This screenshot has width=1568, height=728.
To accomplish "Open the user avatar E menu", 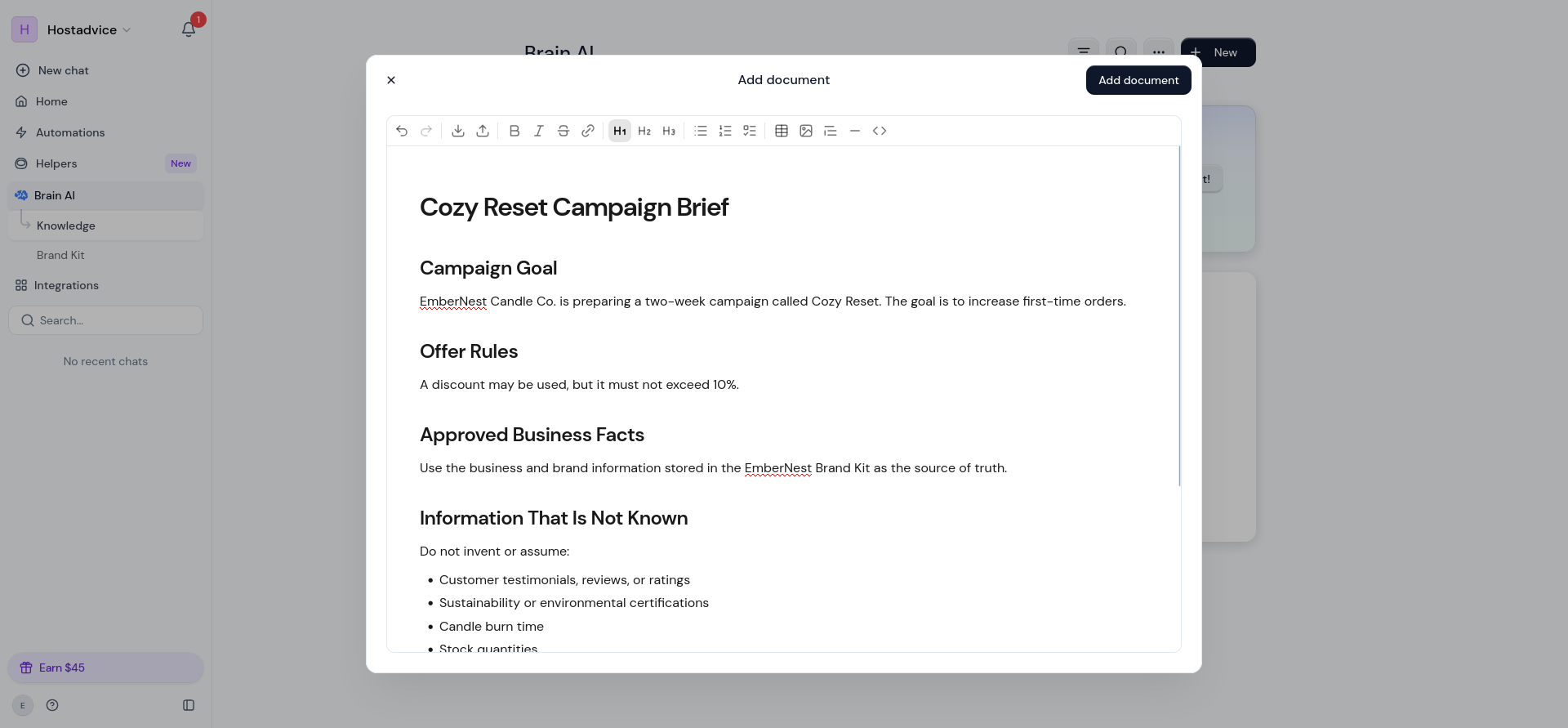I will [23, 705].
